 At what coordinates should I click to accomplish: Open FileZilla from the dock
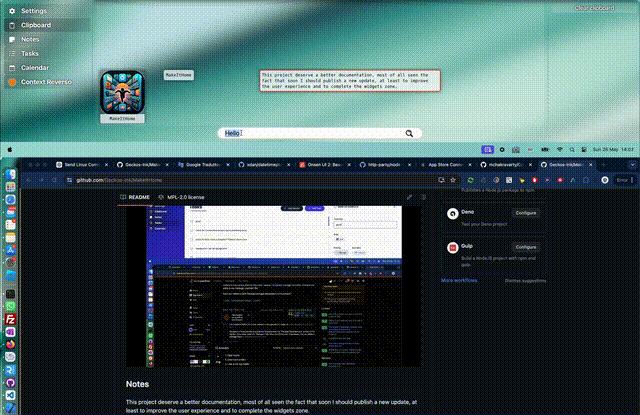[x=9, y=319]
